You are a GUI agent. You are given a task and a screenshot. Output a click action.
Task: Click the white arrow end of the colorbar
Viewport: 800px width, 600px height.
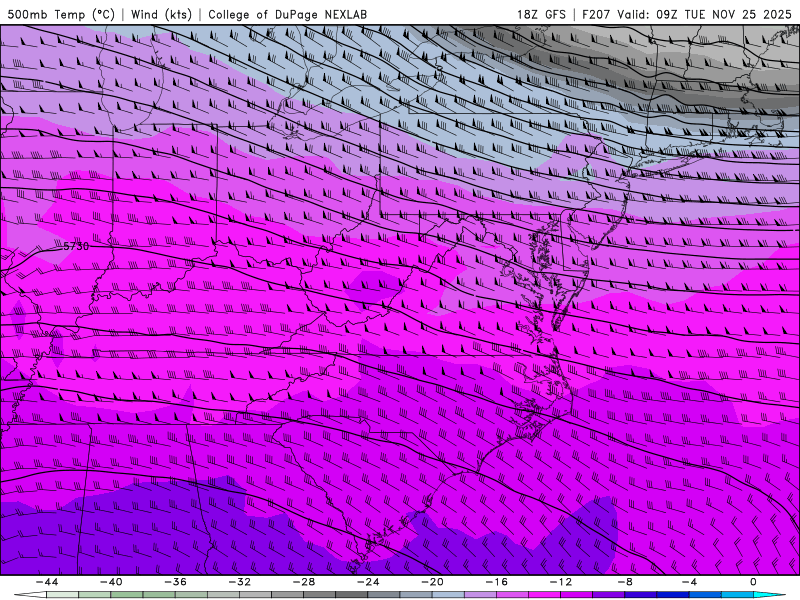[30, 595]
